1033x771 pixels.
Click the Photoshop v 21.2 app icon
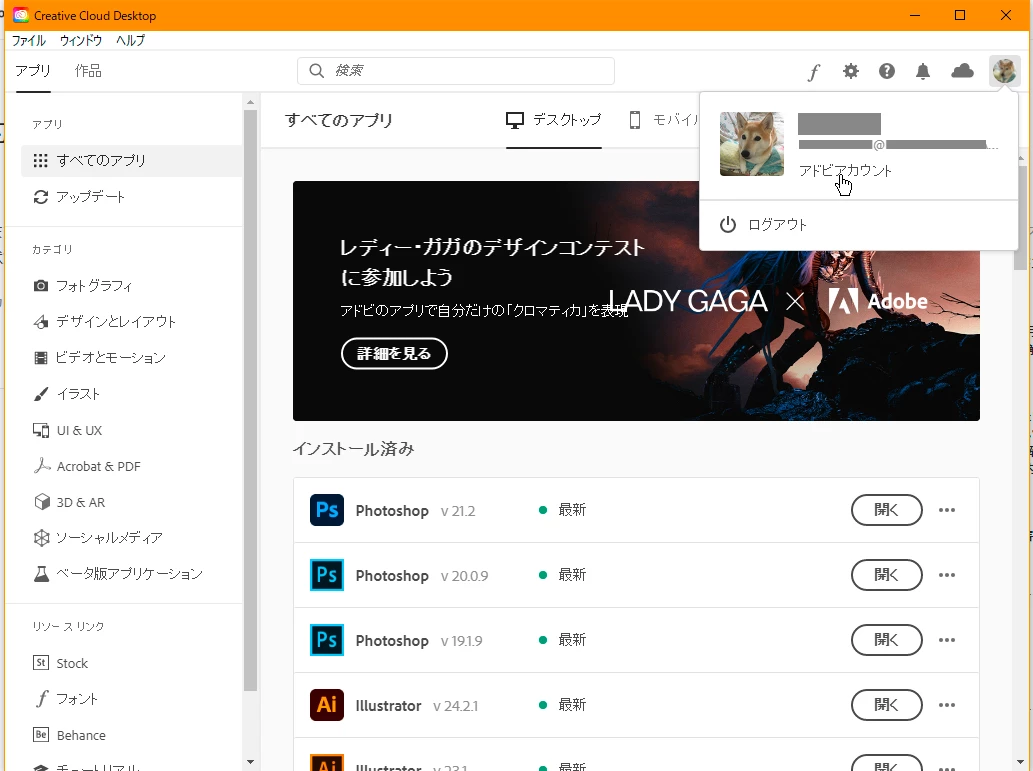[x=327, y=510]
